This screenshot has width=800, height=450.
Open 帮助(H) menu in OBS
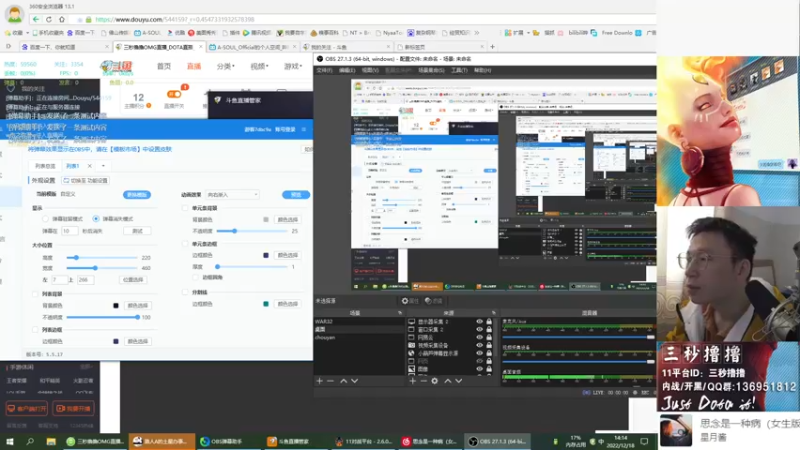482,70
